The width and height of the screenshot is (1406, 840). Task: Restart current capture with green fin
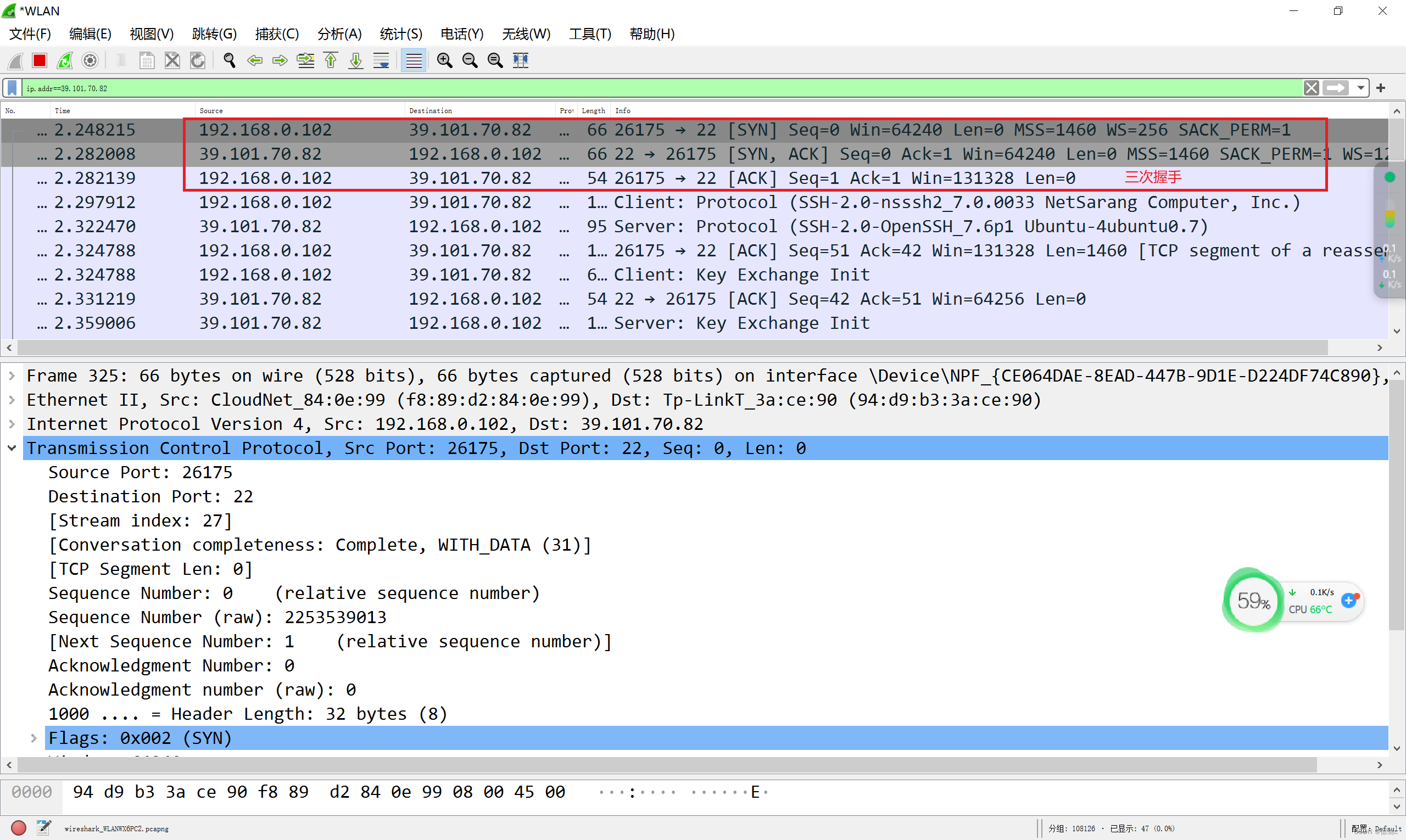65,60
